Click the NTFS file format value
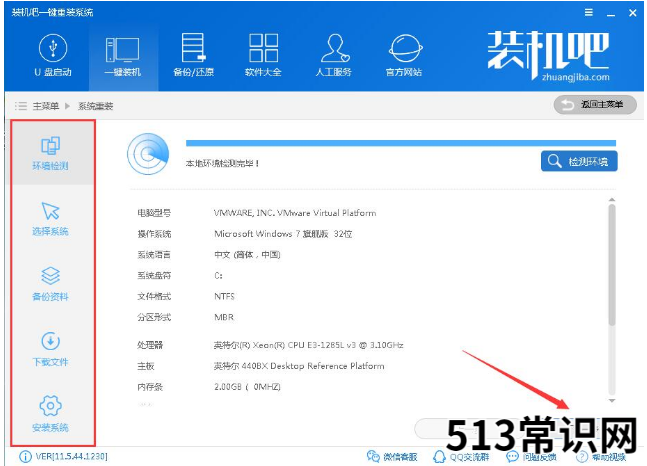The height and width of the screenshot is (466, 647). 224,296
